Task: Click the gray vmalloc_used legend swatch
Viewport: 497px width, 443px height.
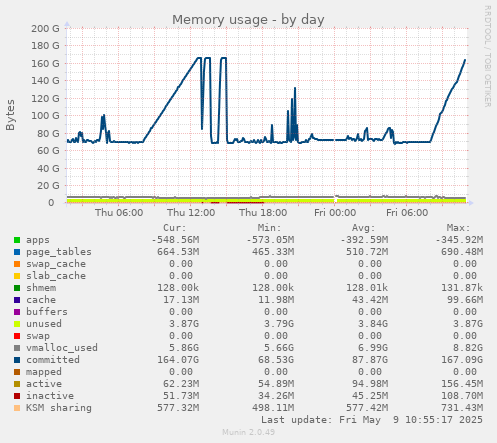Action: click(17, 348)
